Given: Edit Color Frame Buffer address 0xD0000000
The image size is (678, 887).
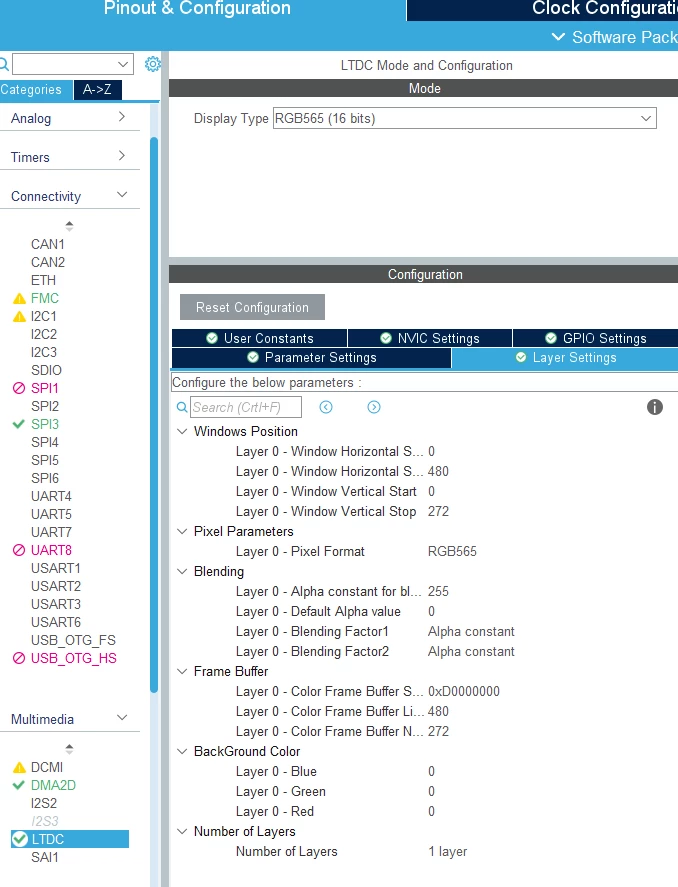Looking at the screenshot, I should tap(464, 692).
